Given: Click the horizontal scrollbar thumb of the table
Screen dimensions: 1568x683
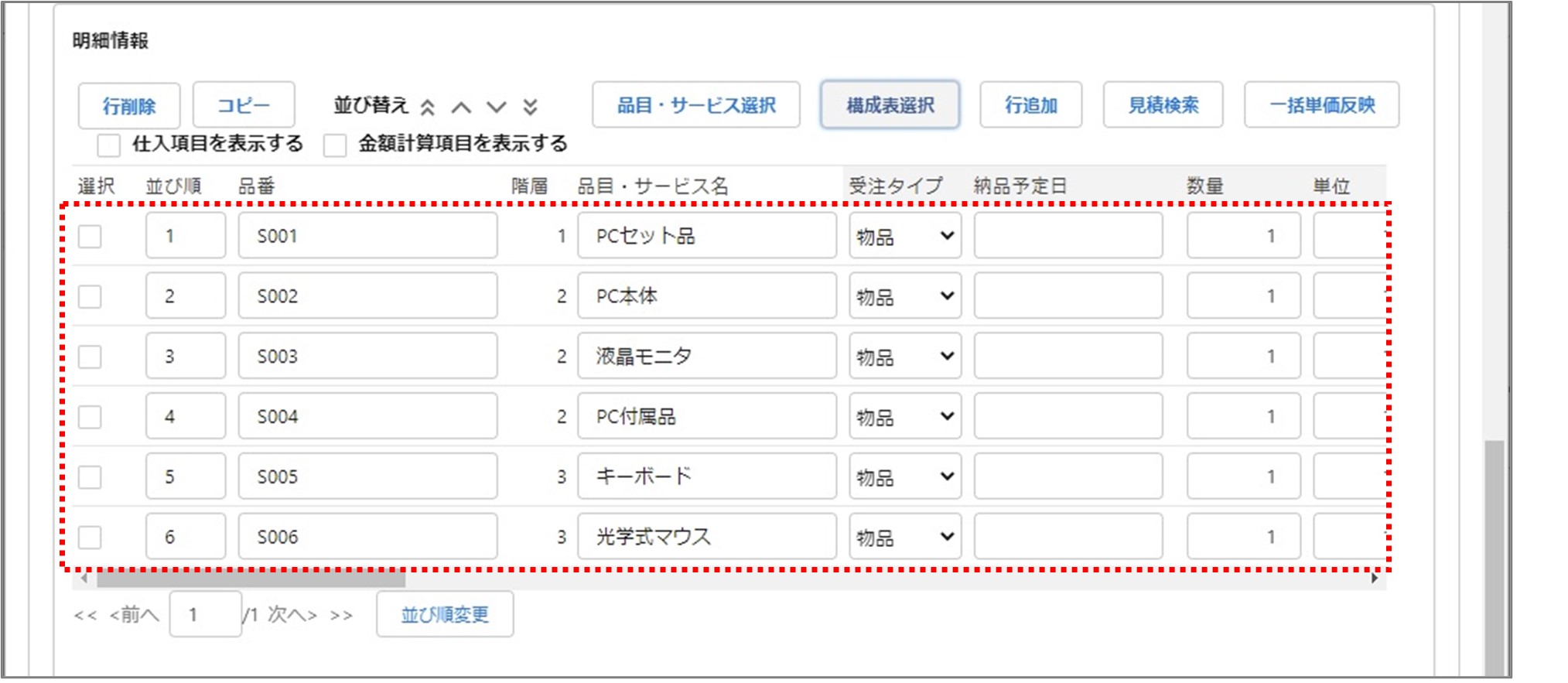Looking at the screenshot, I should coord(251,578).
